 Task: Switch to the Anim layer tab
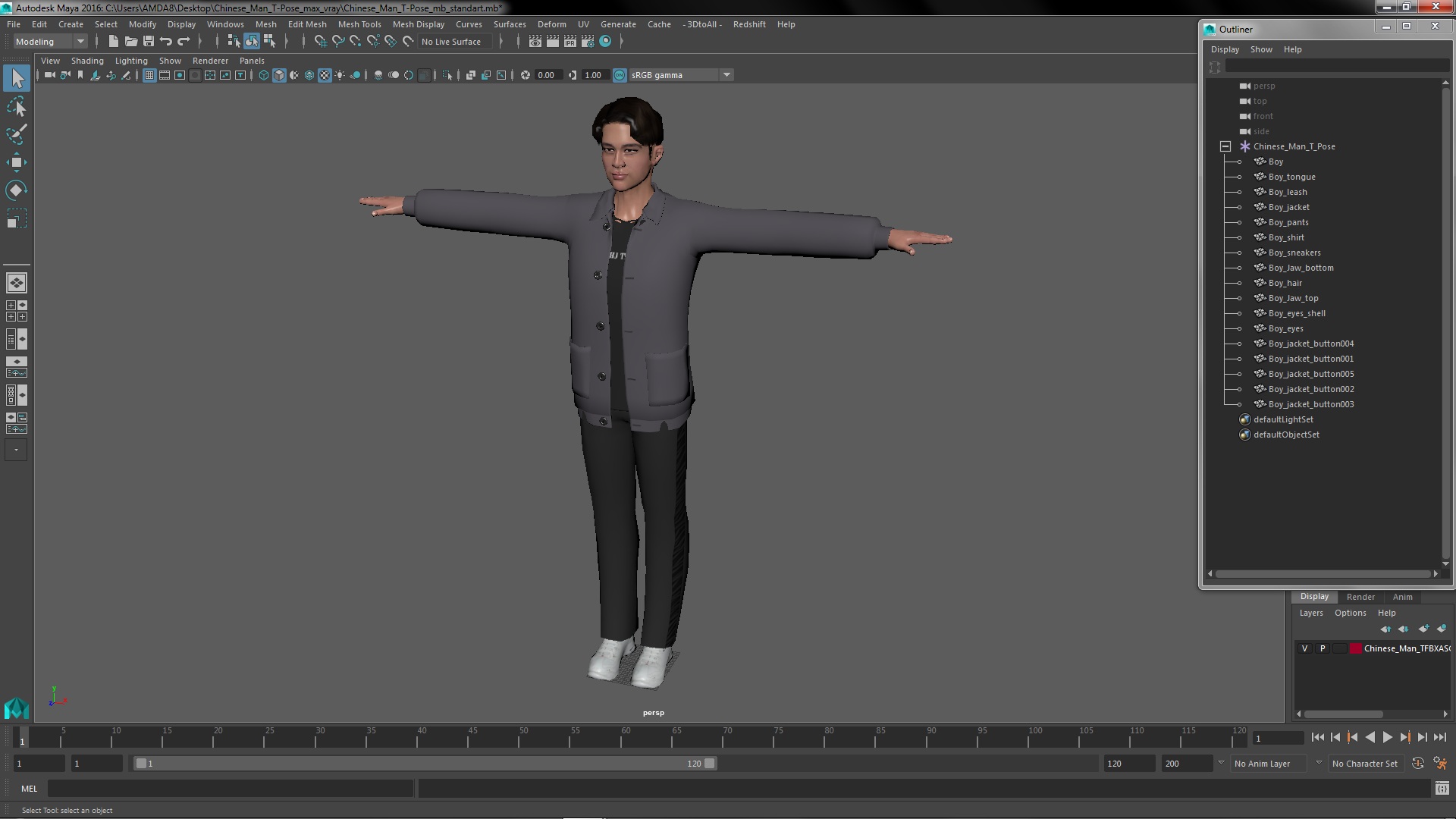pyautogui.click(x=1403, y=597)
